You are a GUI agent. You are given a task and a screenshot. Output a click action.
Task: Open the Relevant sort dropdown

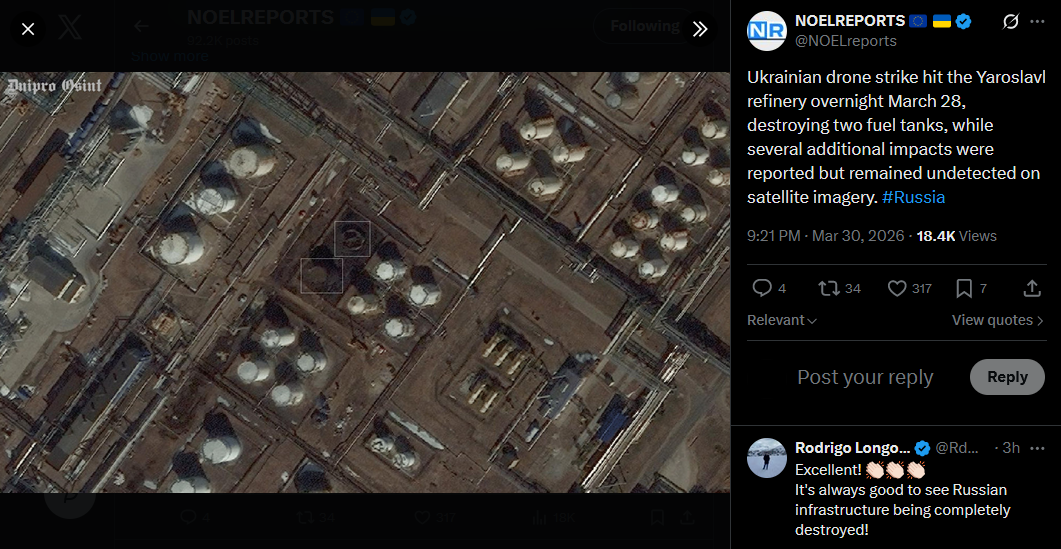pyautogui.click(x=782, y=320)
